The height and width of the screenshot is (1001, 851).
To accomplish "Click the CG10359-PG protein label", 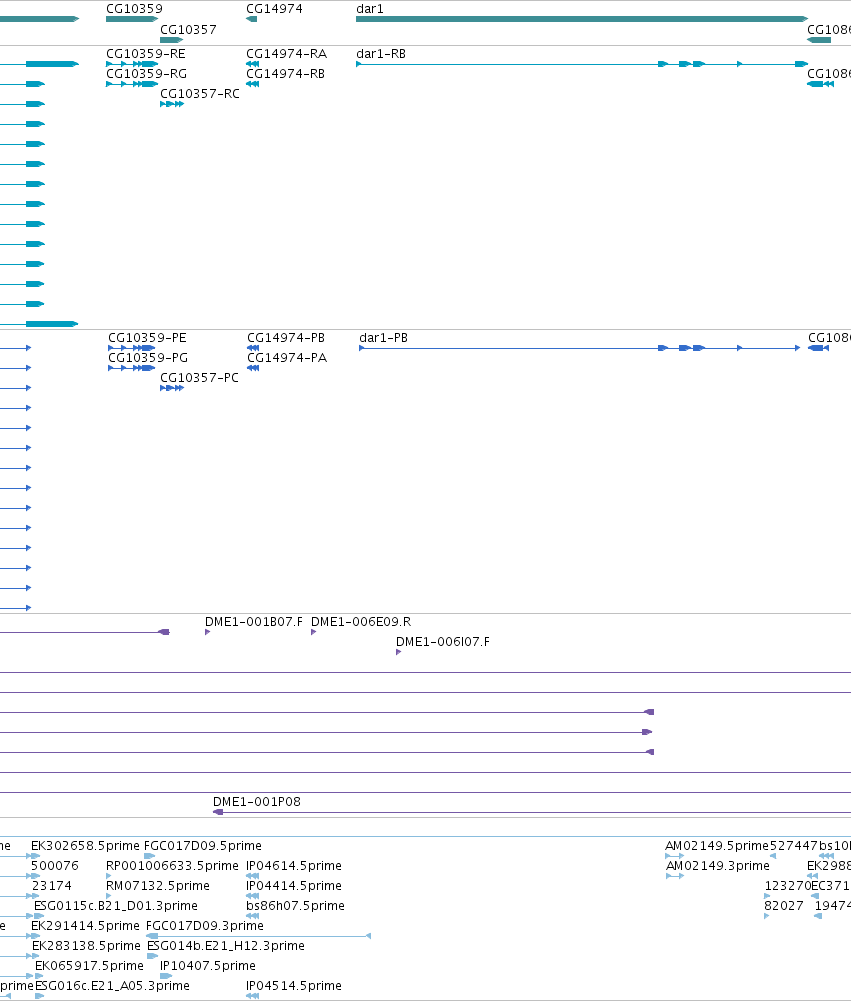I will coord(147,358).
